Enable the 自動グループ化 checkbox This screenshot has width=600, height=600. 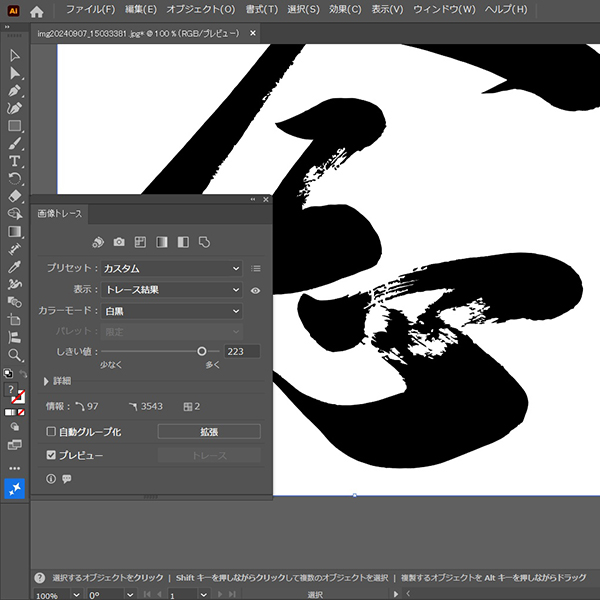[51, 432]
